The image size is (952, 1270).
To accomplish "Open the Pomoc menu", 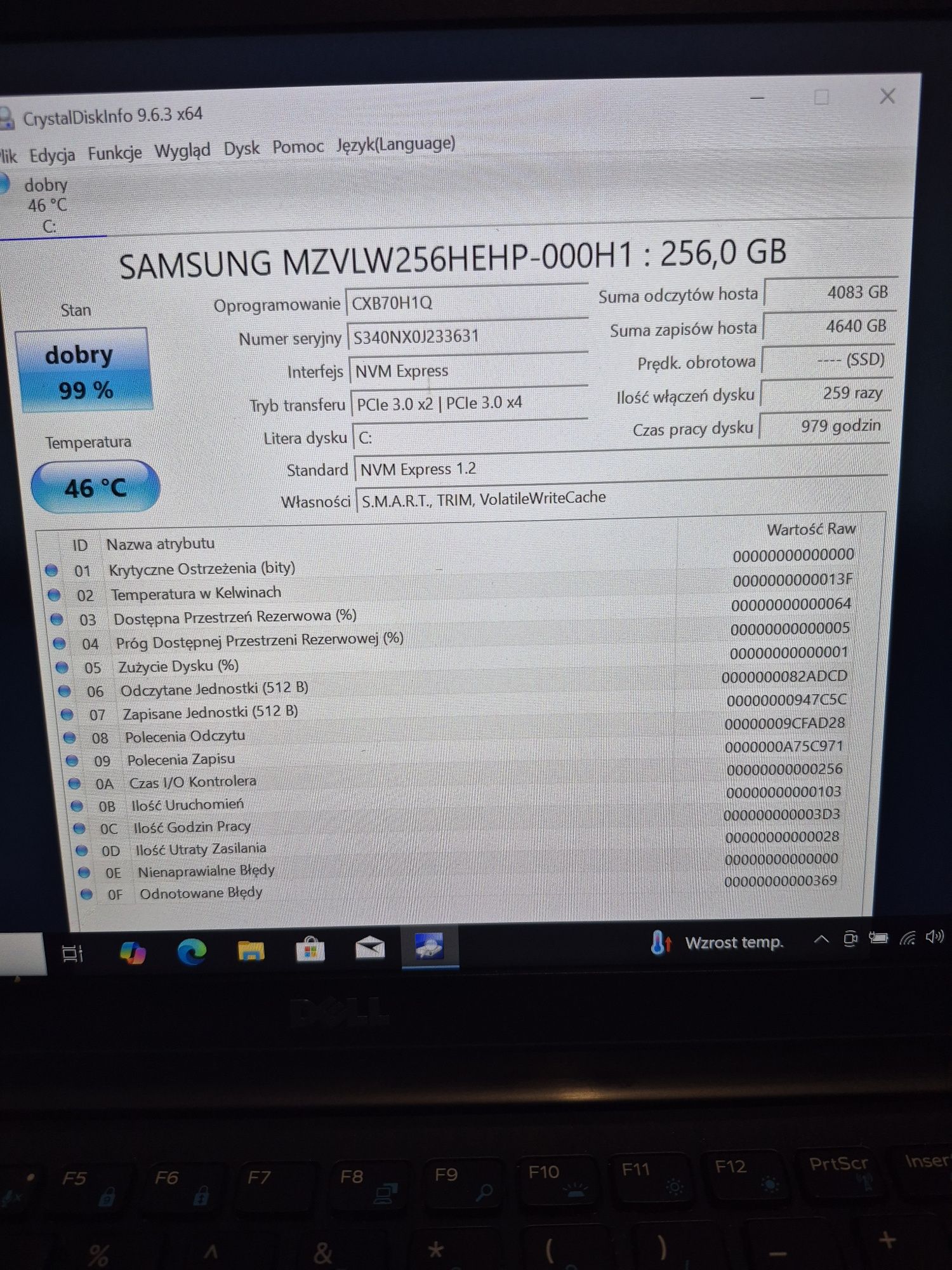I will pos(298,147).
